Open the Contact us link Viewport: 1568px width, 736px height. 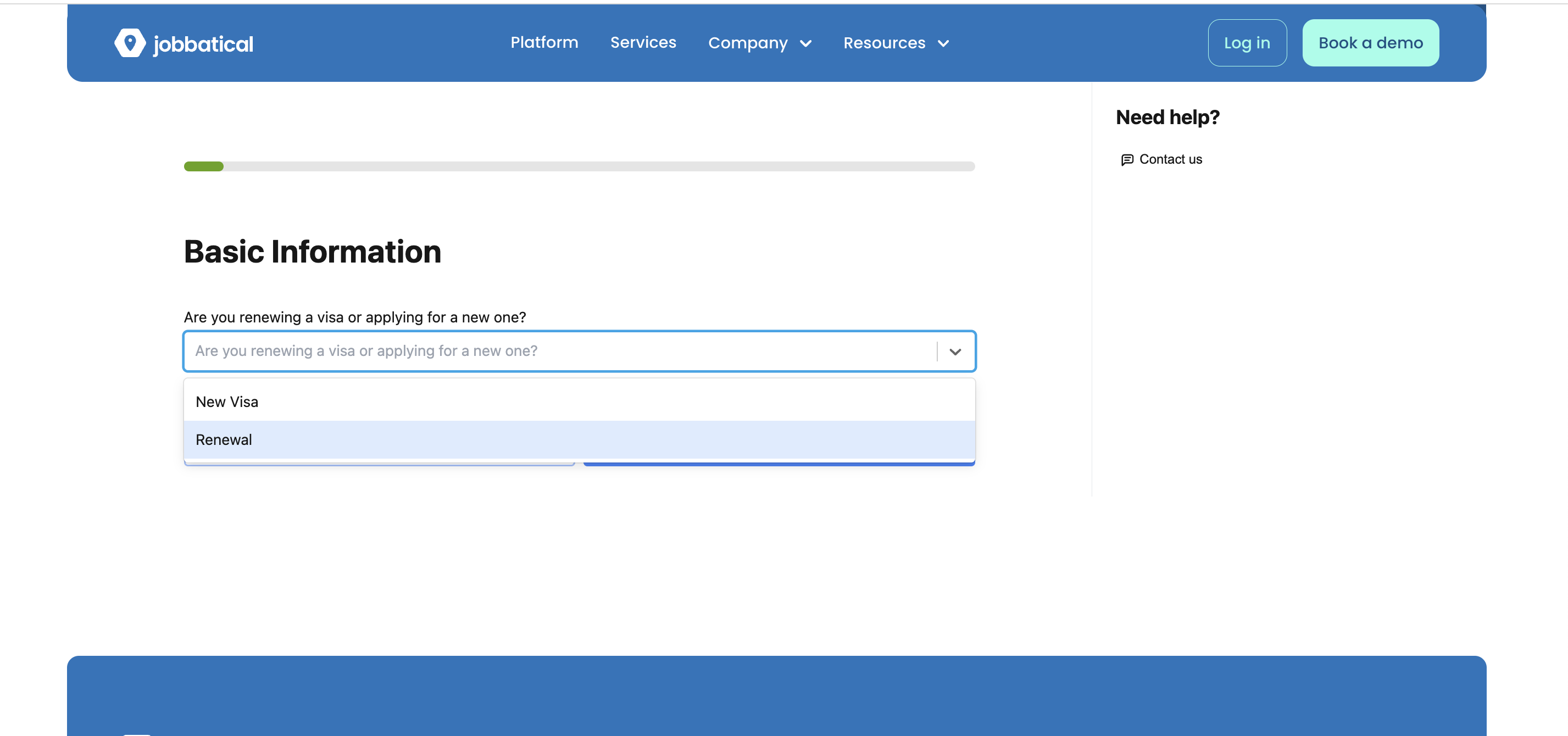click(x=1170, y=159)
